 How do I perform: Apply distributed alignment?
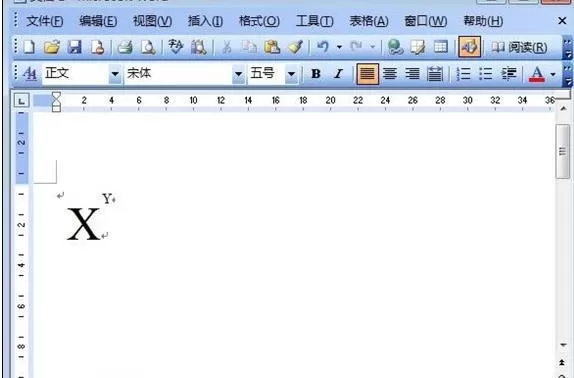pyautogui.click(x=435, y=74)
